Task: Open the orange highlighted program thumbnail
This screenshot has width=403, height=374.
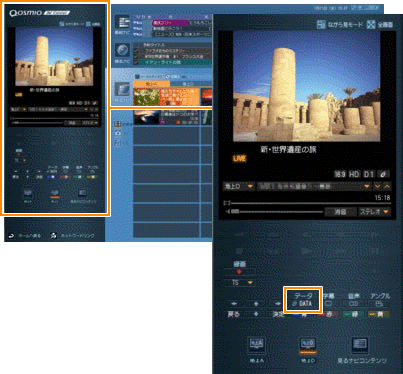Action: point(166,97)
